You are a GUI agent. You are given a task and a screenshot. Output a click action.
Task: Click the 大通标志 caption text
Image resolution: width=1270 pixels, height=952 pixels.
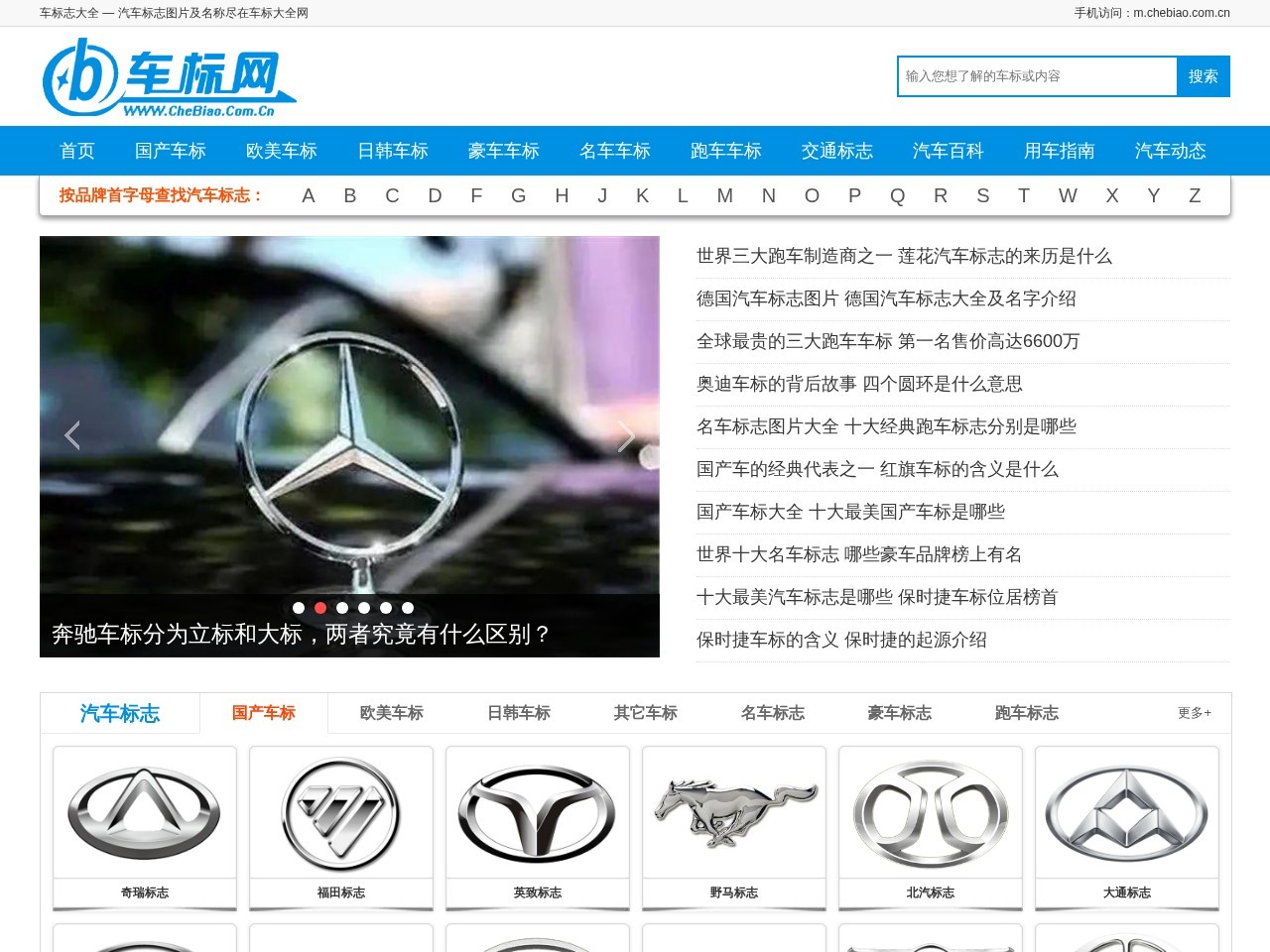(1127, 892)
